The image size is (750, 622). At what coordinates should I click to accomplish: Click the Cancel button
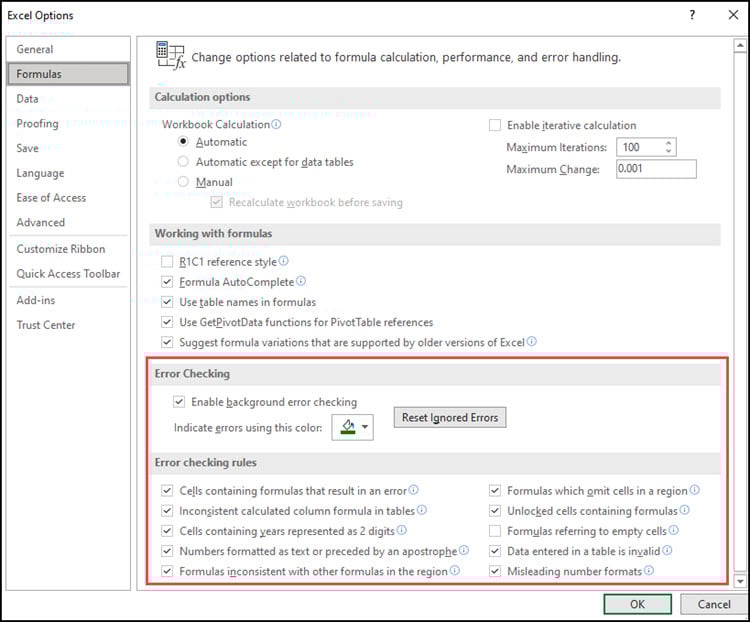click(x=714, y=604)
